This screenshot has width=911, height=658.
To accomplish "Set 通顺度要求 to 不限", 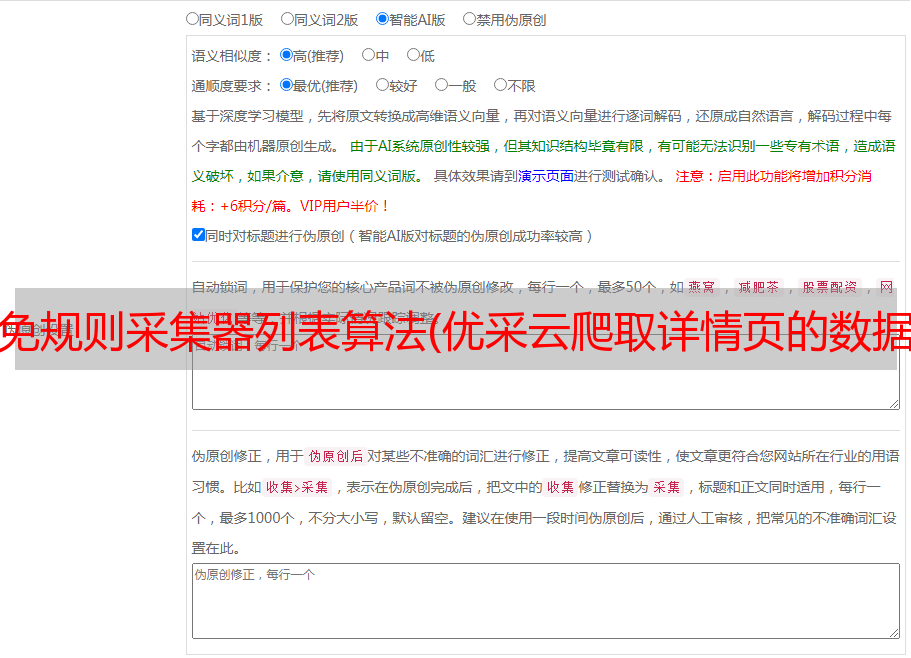I will tap(500, 85).
